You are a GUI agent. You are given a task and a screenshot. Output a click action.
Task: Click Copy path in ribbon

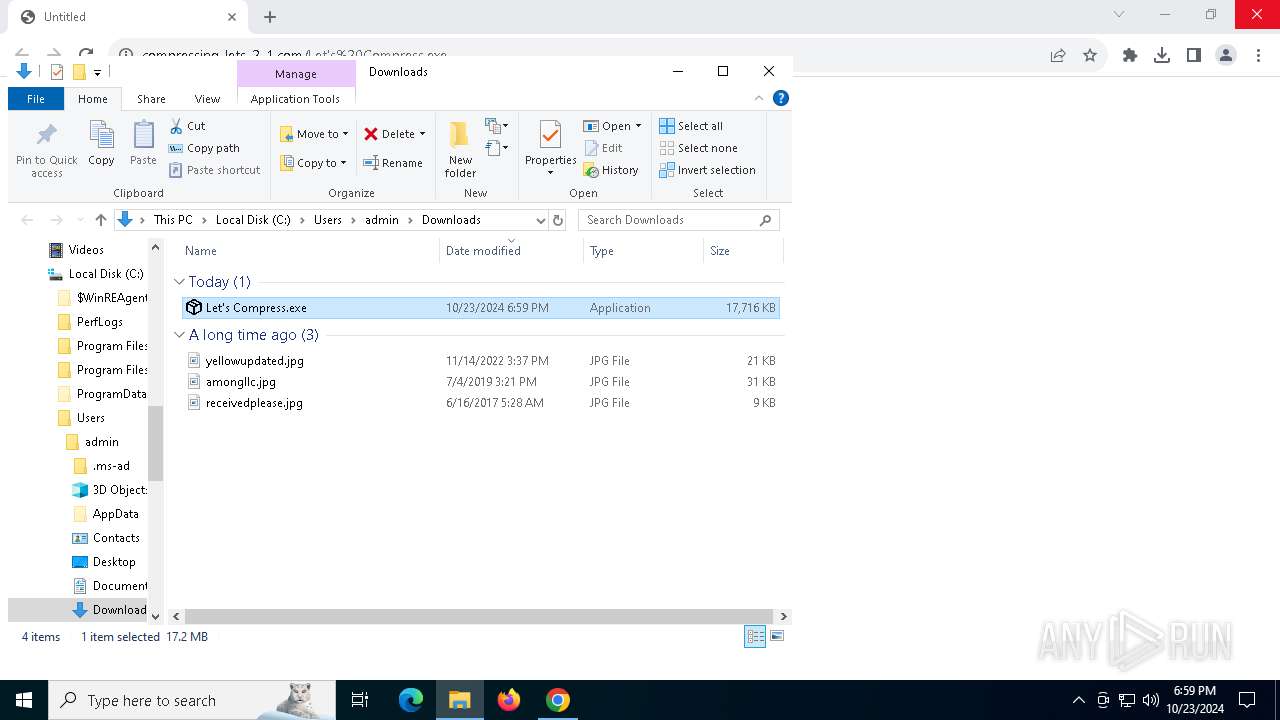pyautogui.click(x=204, y=148)
